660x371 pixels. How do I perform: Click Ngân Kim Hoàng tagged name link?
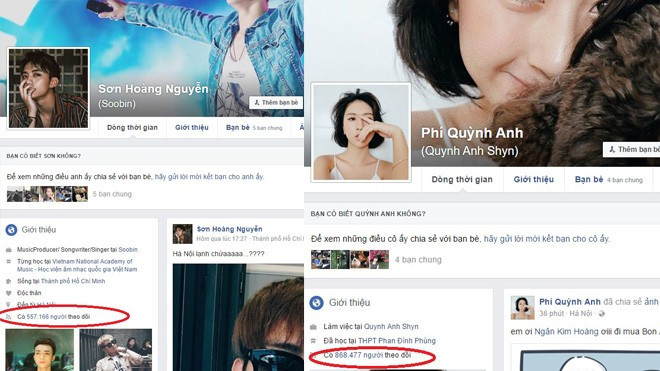coord(566,332)
